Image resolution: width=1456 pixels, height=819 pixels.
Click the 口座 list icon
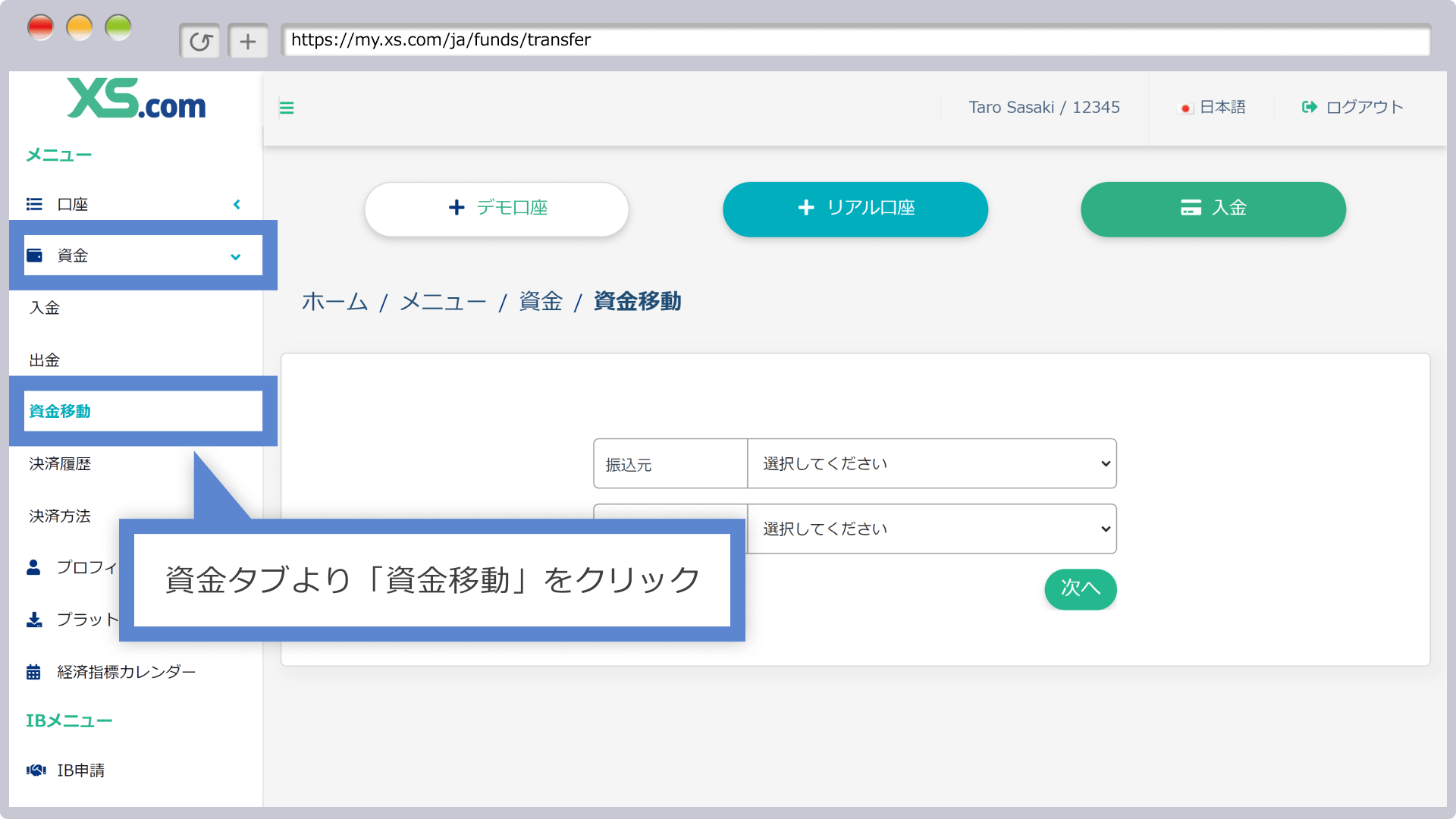(34, 204)
